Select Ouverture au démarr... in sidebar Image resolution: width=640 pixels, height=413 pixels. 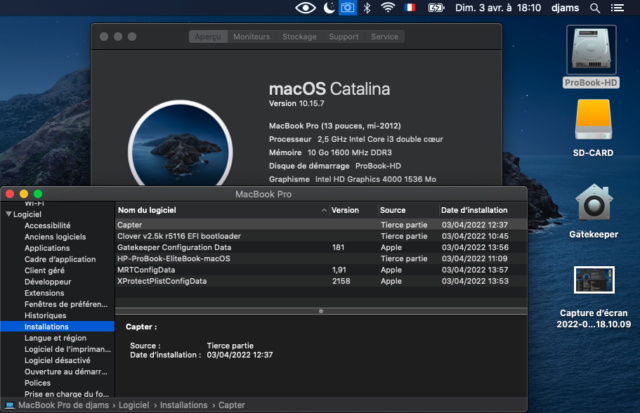(x=66, y=371)
